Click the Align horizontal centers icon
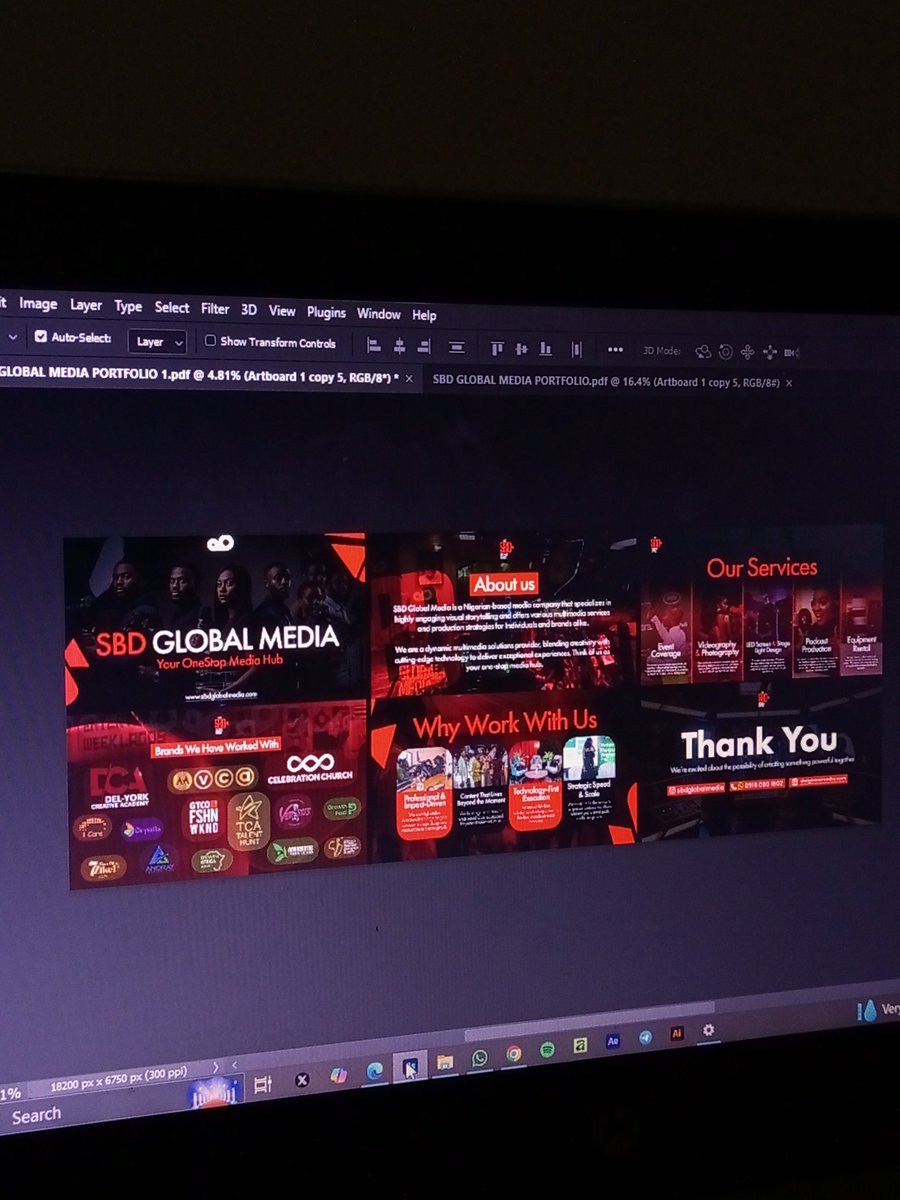The width and height of the screenshot is (900, 1200). [399, 346]
